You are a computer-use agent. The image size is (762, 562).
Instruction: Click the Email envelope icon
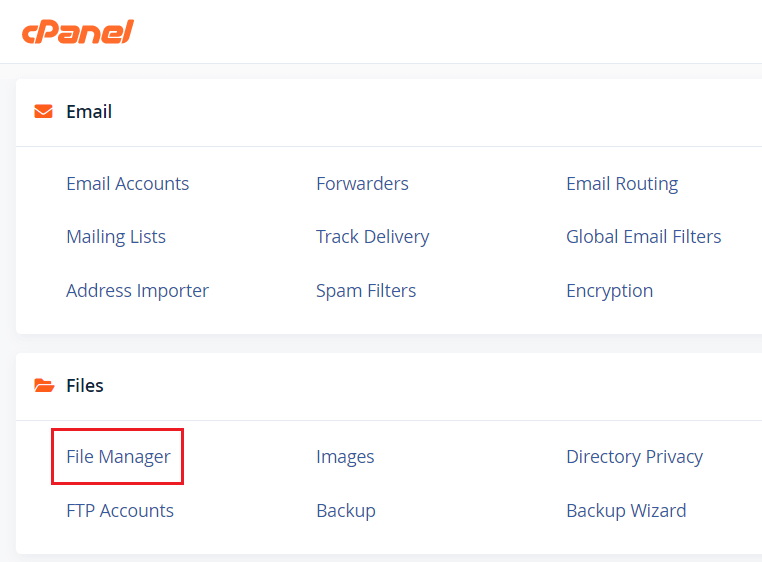(43, 111)
